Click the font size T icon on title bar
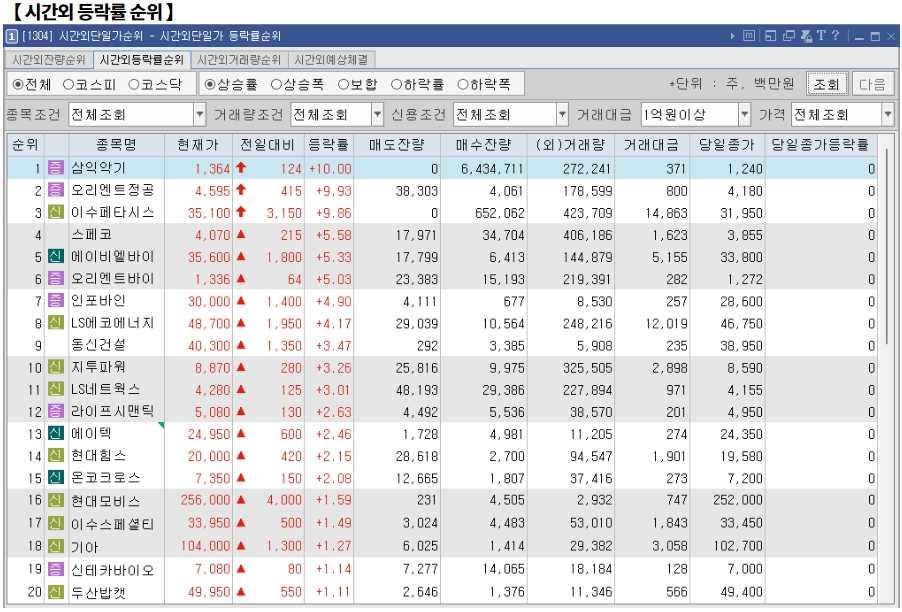This screenshot has height=612, width=902. click(822, 35)
